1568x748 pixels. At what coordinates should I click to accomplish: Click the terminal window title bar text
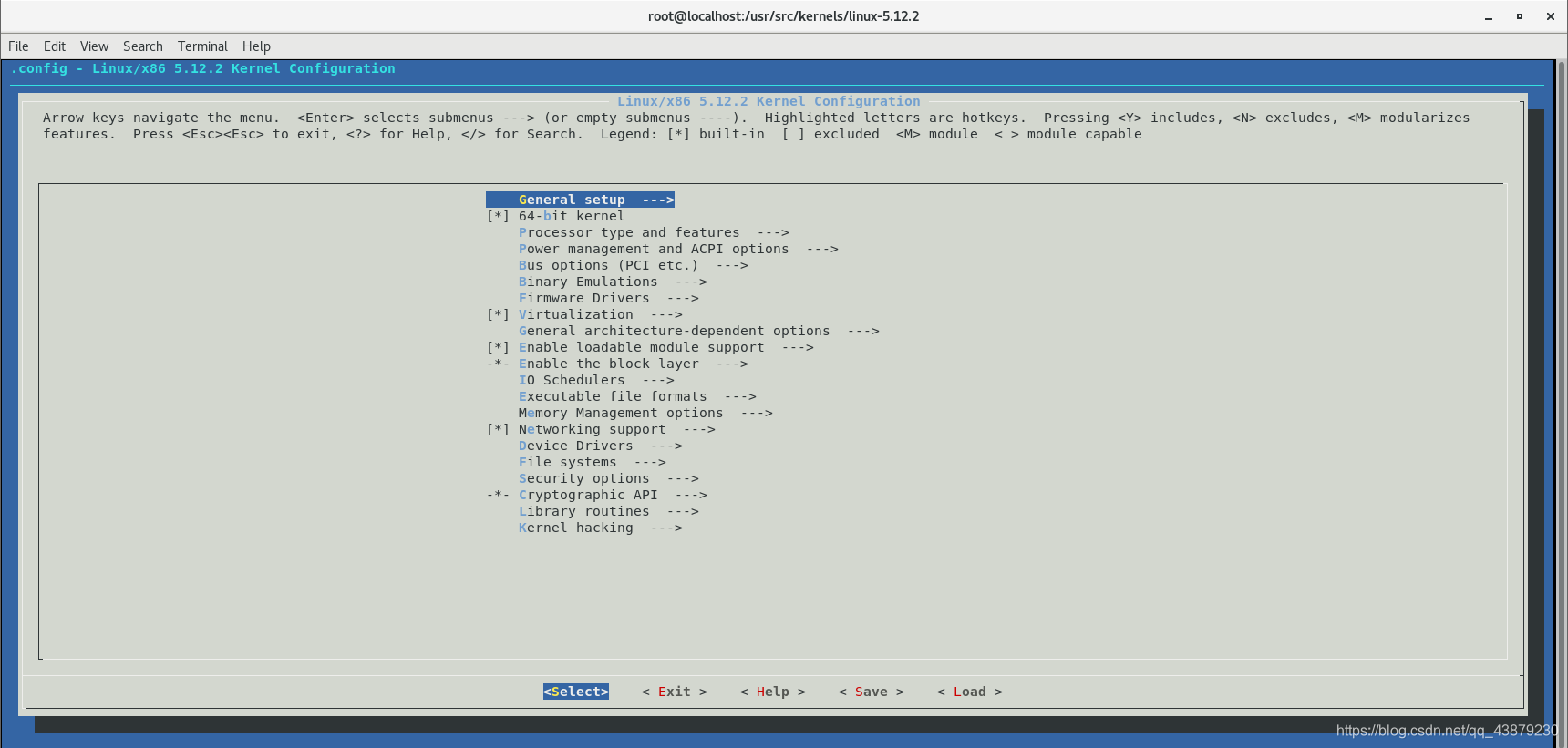pyautogui.click(x=783, y=16)
